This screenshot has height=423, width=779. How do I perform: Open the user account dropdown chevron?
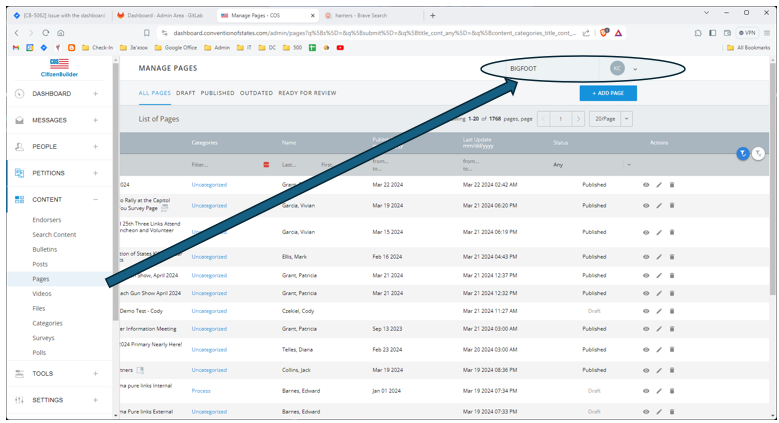pyautogui.click(x=636, y=69)
